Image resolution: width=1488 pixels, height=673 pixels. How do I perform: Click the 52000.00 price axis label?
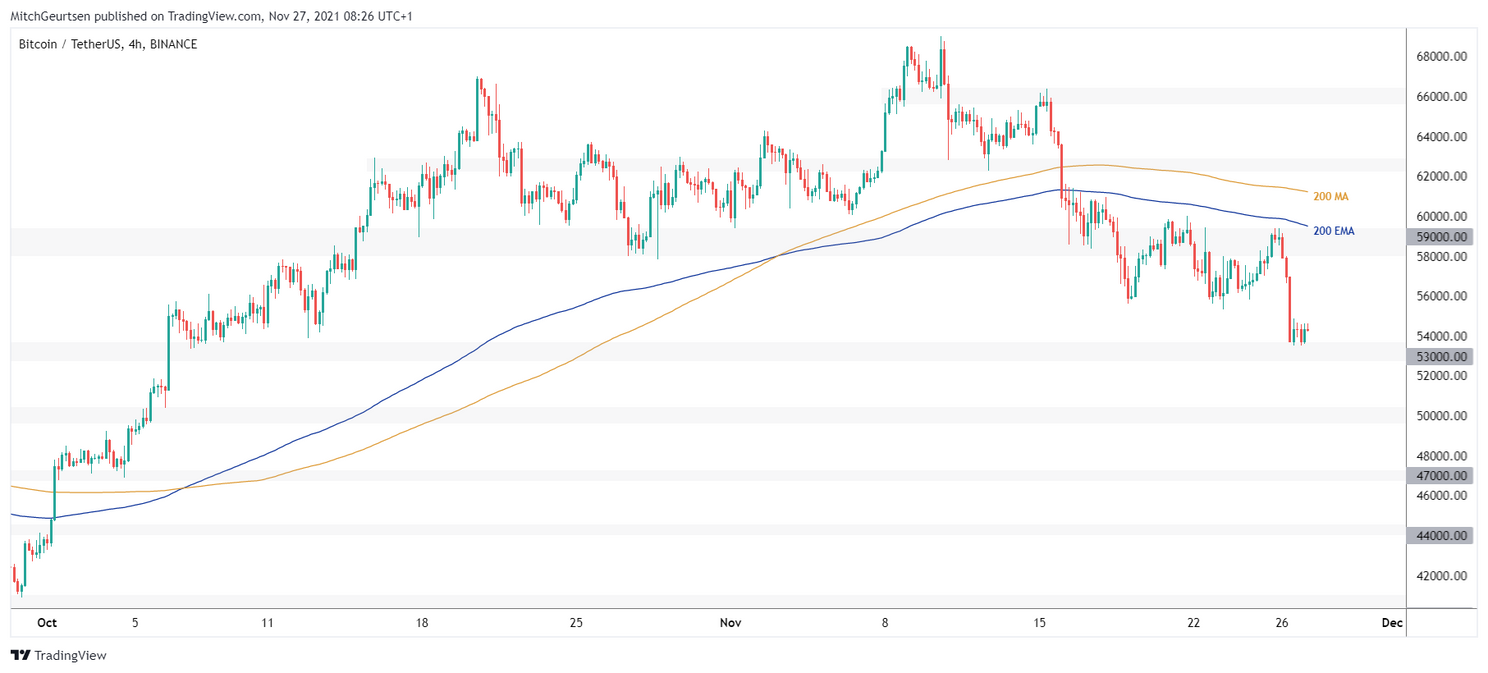[1441, 376]
